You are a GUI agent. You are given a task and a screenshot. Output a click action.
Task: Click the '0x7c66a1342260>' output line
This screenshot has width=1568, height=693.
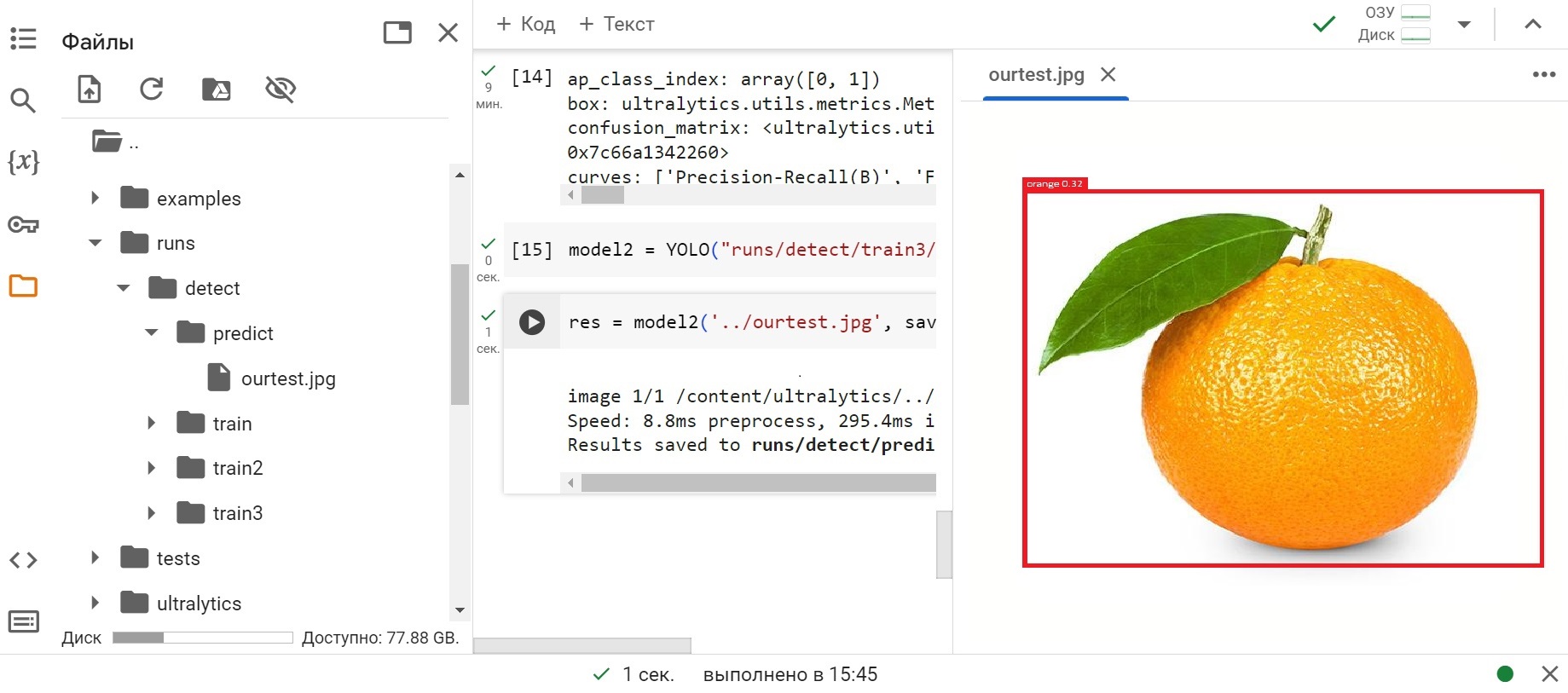648,153
